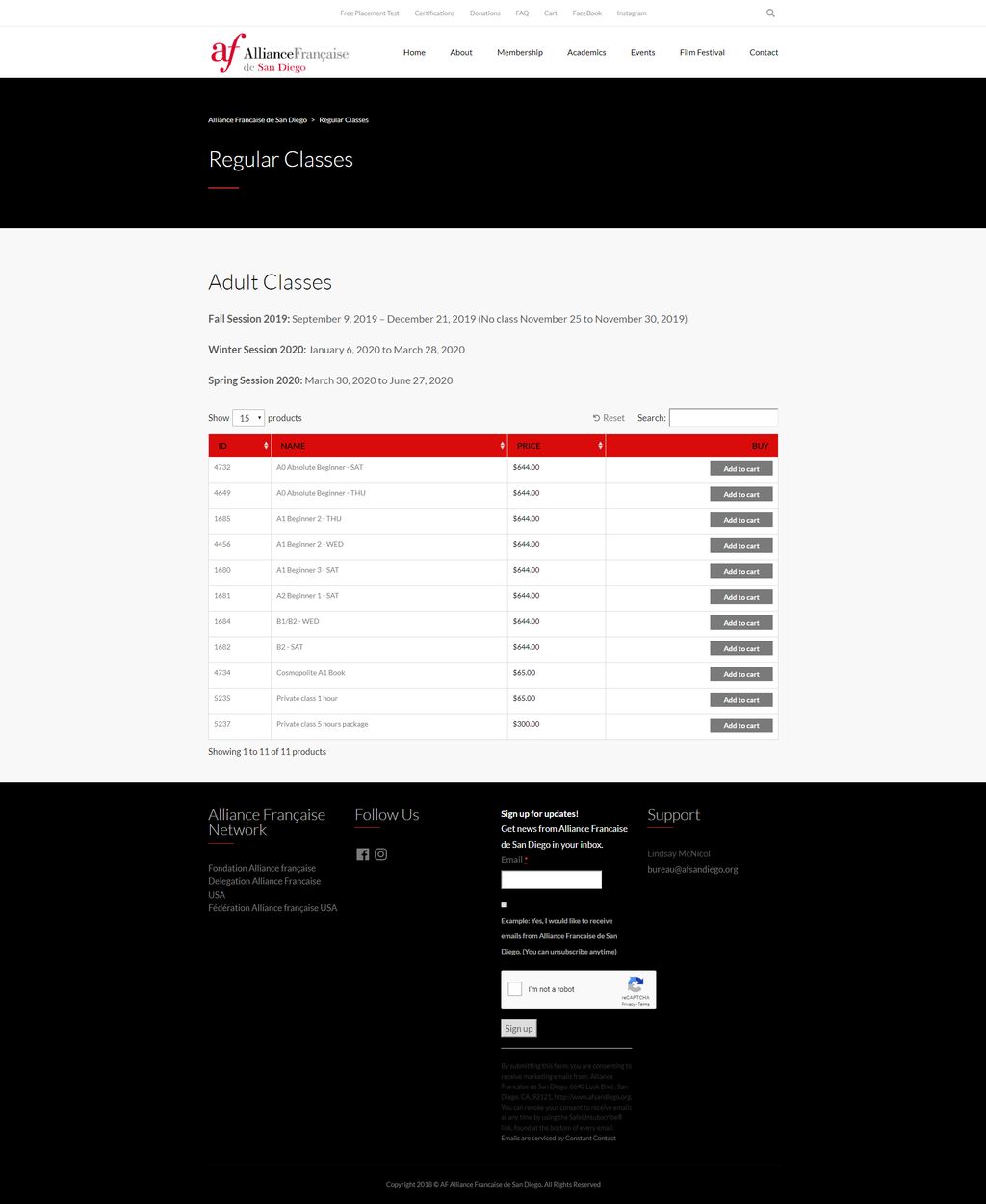Viewport: 986px width, 1204px height.
Task: Sort the table by NAME column
Action: pyautogui.click(x=389, y=446)
